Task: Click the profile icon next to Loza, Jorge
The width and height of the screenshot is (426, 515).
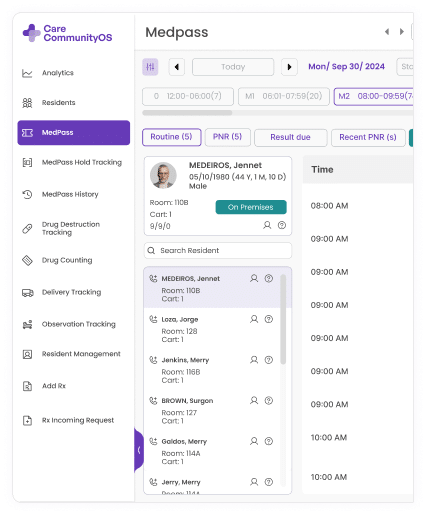Action: pos(254,319)
